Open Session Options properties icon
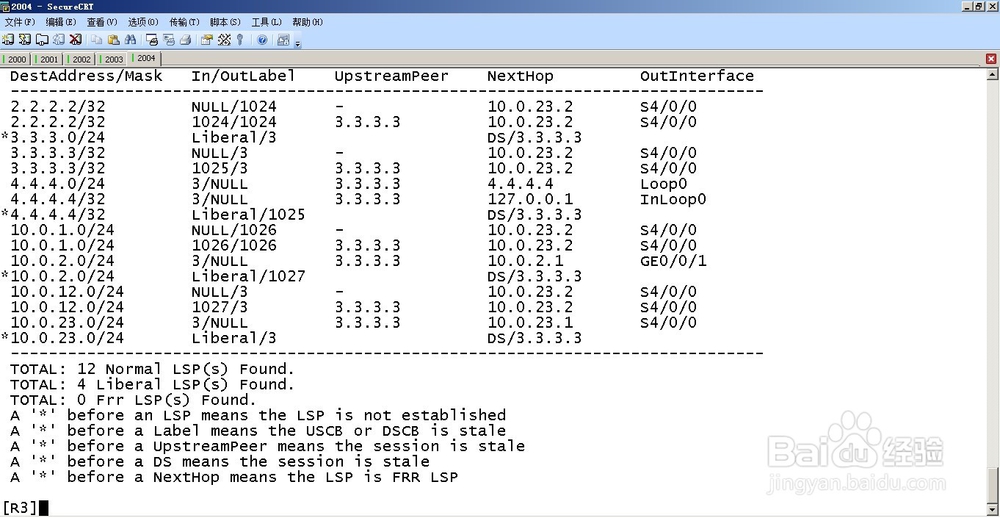 pyautogui.click(x=207, y=40)
